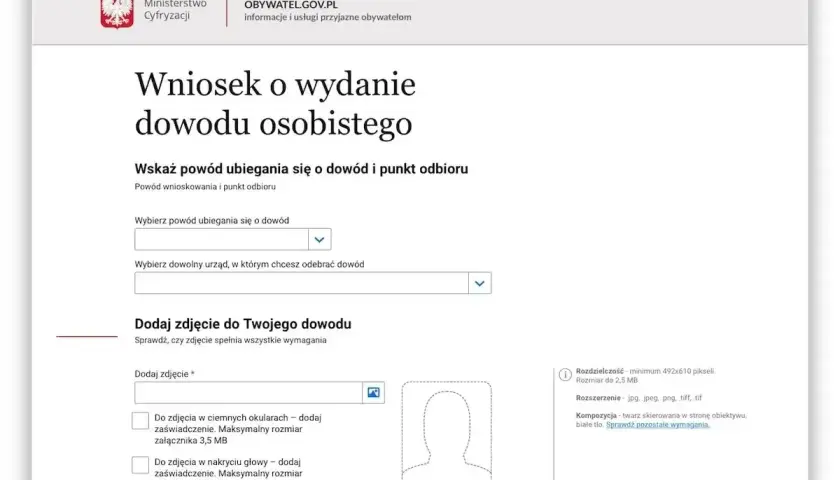Open the image upload picture icon

(x=373, y=393)
